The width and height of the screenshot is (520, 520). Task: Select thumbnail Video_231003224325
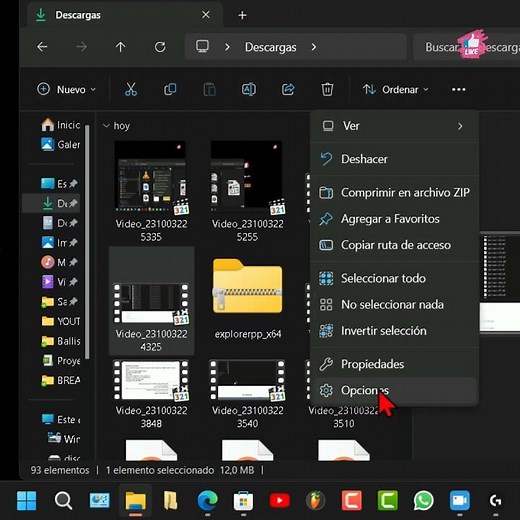(x=151, y=303)
